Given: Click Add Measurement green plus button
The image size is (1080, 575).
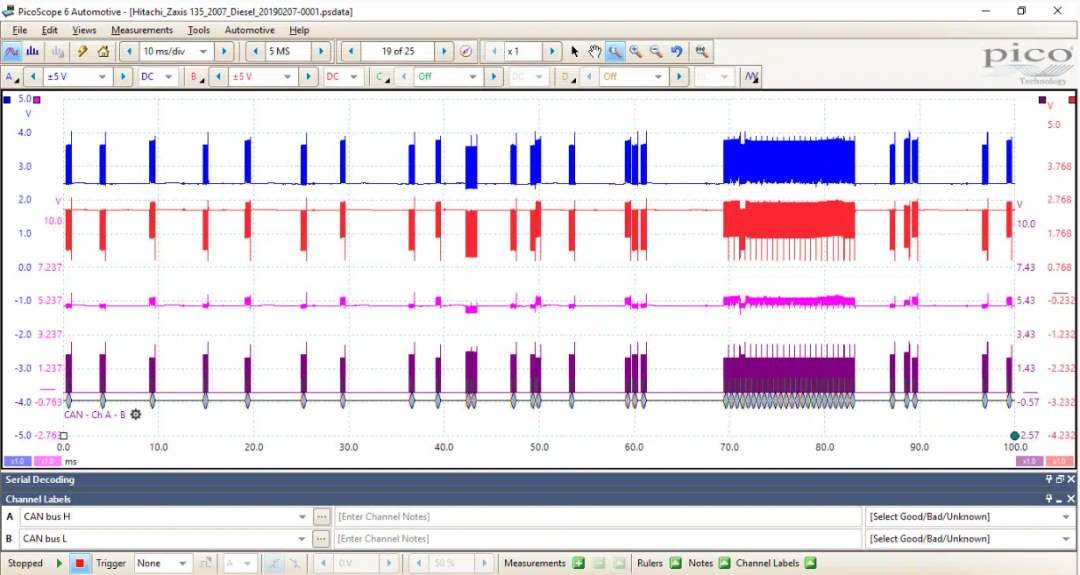Looking at the screenshot, I should point(578,563).
